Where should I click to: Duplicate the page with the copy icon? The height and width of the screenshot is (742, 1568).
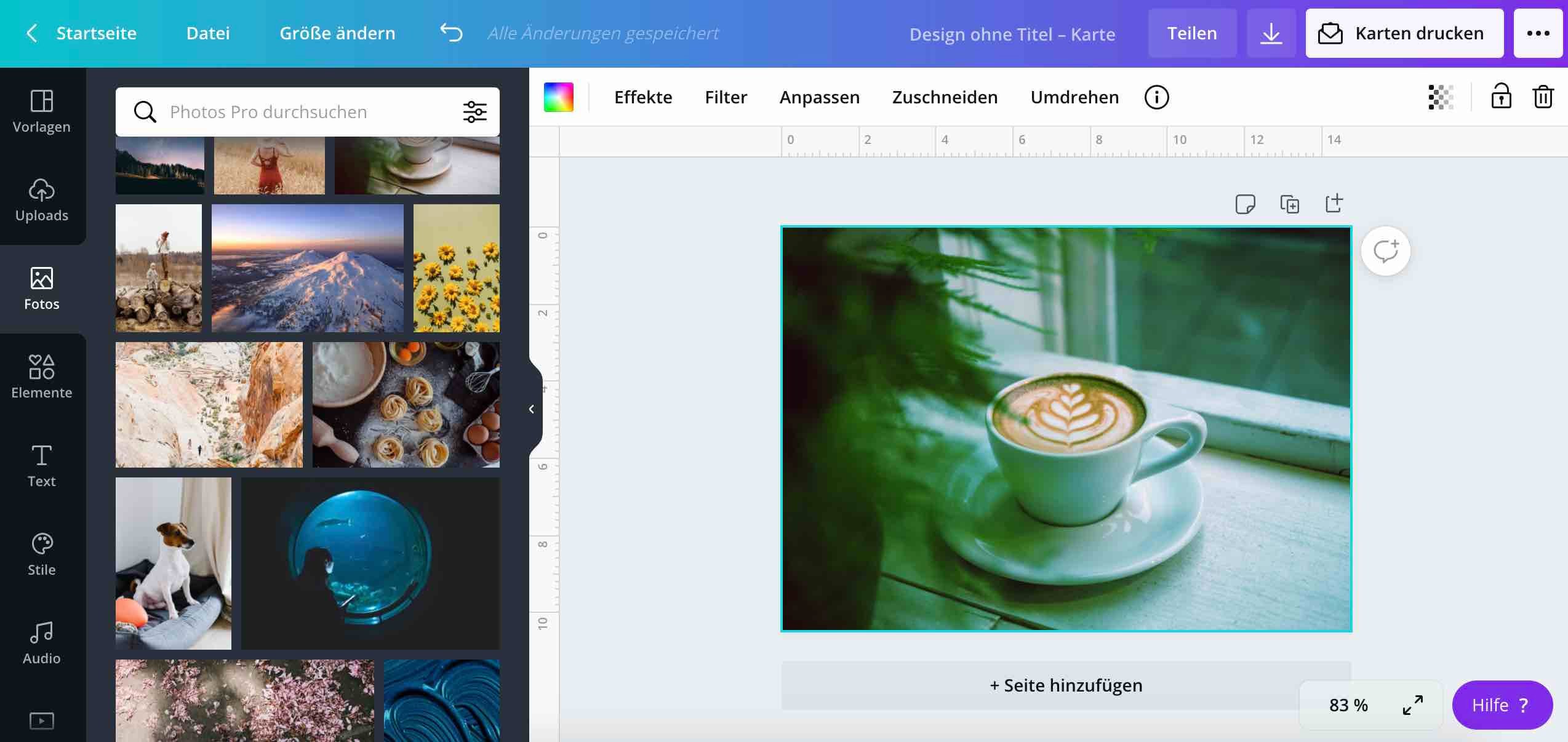(1290, 204)
